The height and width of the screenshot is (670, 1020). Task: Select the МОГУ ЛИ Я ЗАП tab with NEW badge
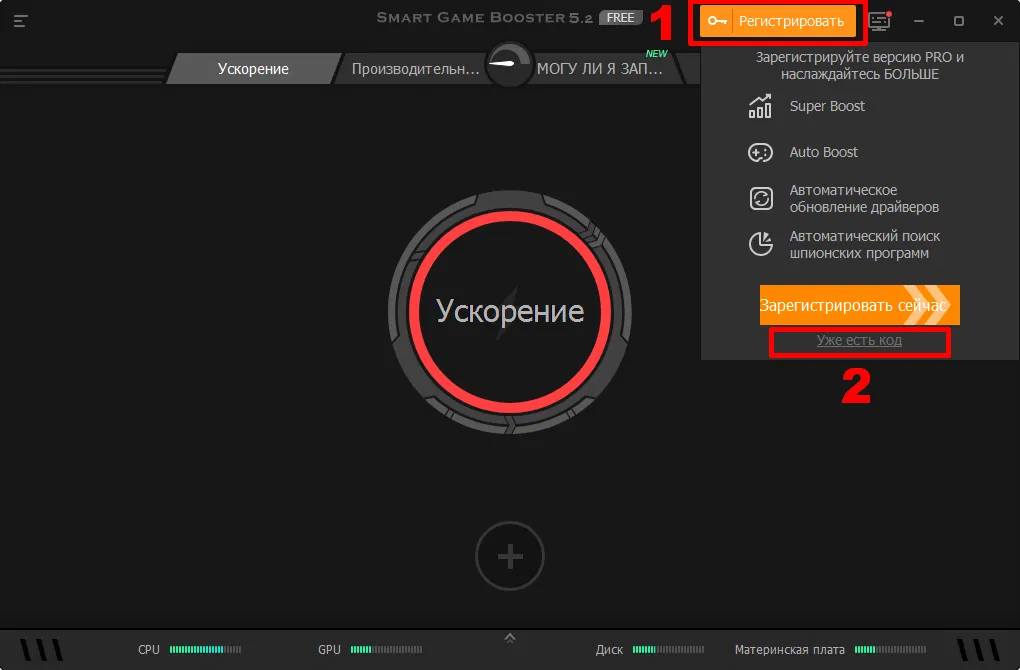[600, 69]
